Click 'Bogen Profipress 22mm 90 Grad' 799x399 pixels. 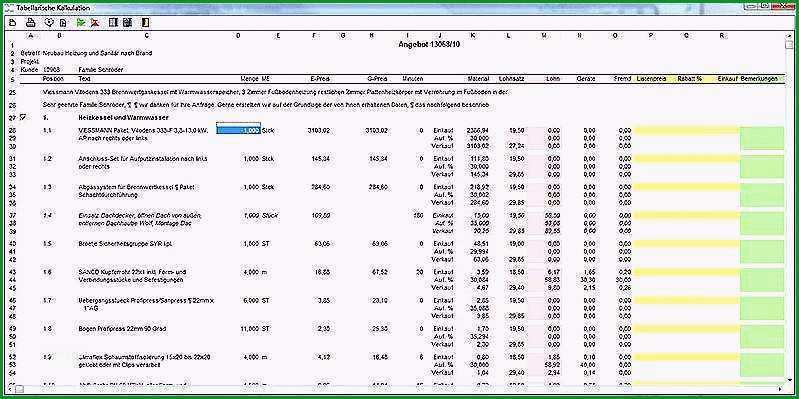pos(121,329)
